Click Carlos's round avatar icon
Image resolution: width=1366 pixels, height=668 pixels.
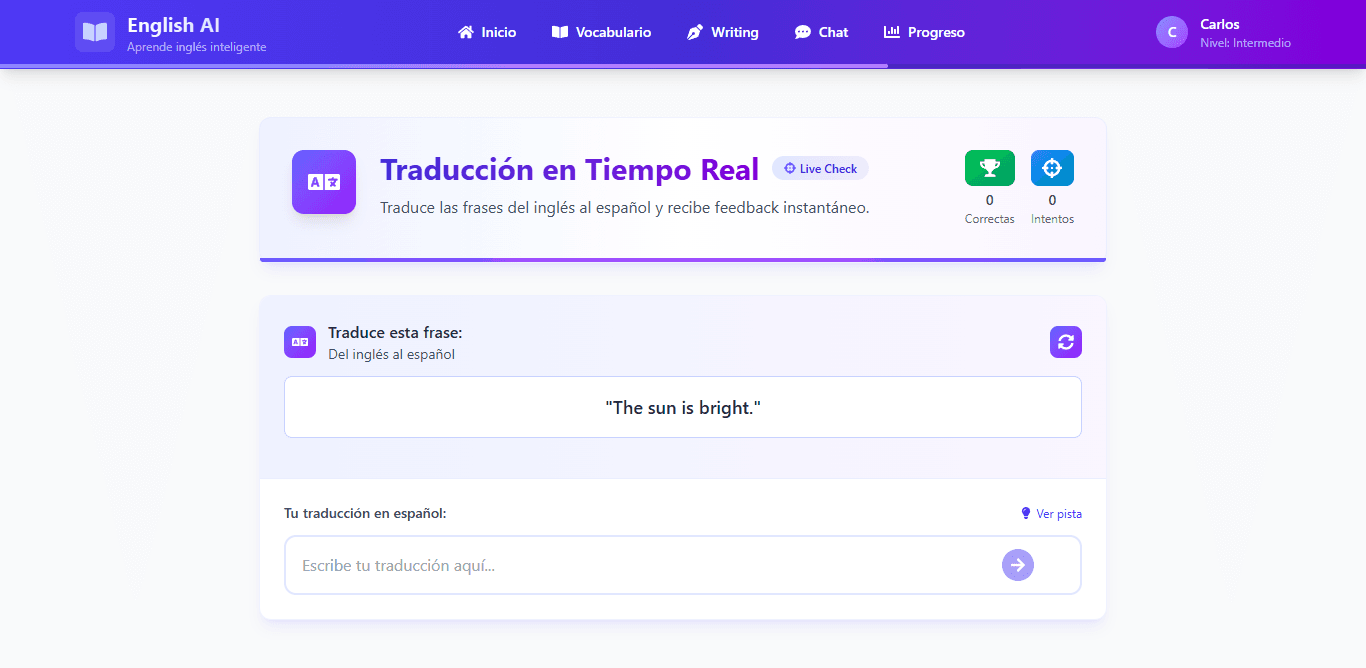pos(1171,32)
